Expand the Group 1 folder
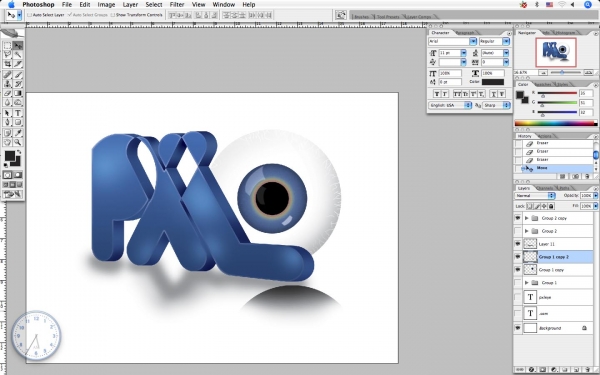The height and width of the screenshot is (375, 600). (x=527, y=283)
